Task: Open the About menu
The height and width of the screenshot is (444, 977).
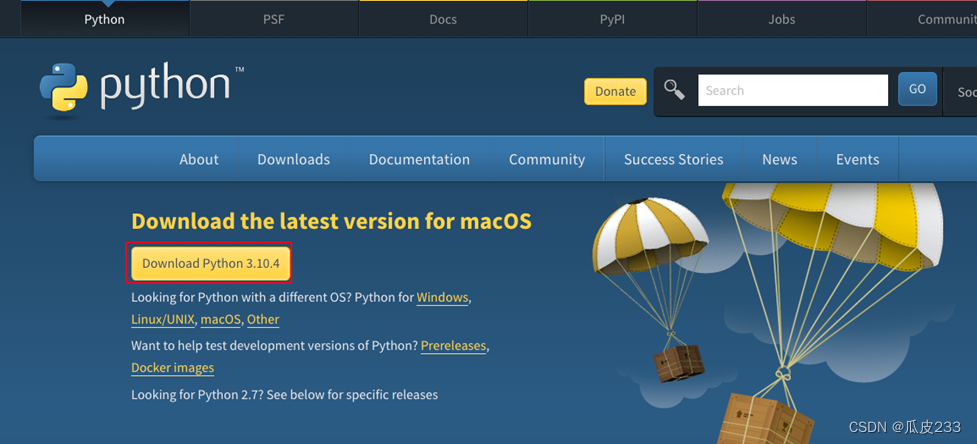Action: 199,159
